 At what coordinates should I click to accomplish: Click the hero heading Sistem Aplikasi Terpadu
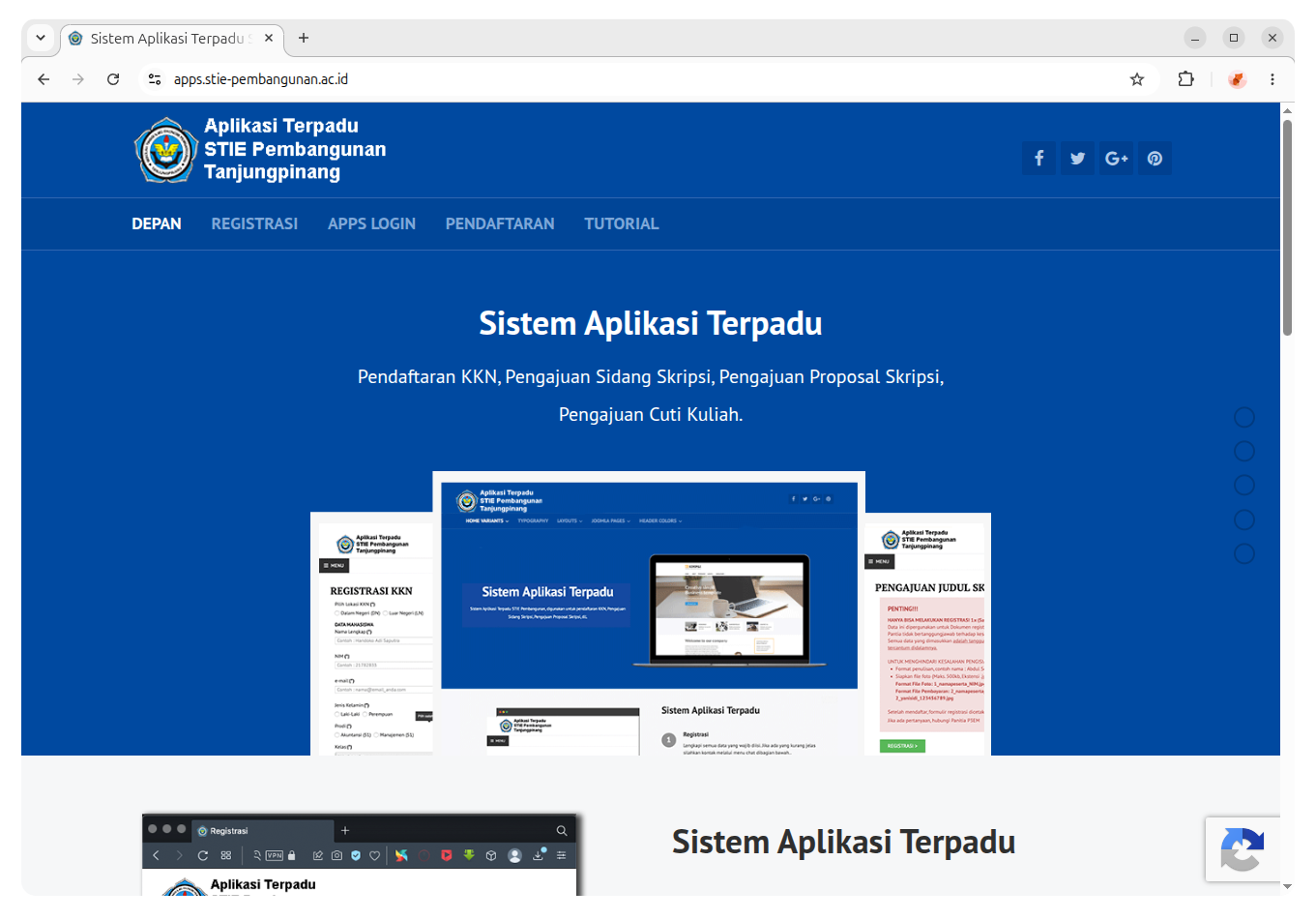click(x=651, y=323)
